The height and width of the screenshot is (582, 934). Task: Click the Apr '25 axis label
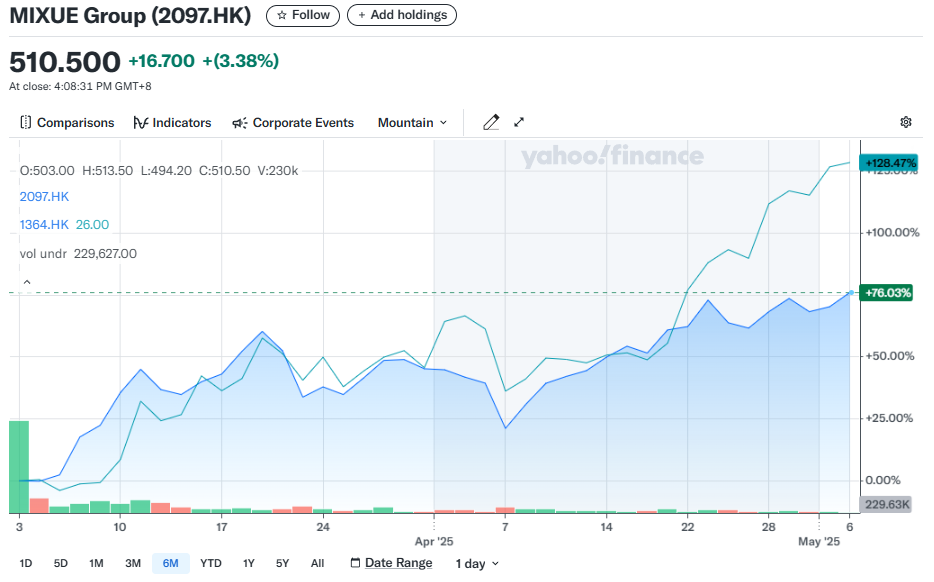click(x=434, y=541)
